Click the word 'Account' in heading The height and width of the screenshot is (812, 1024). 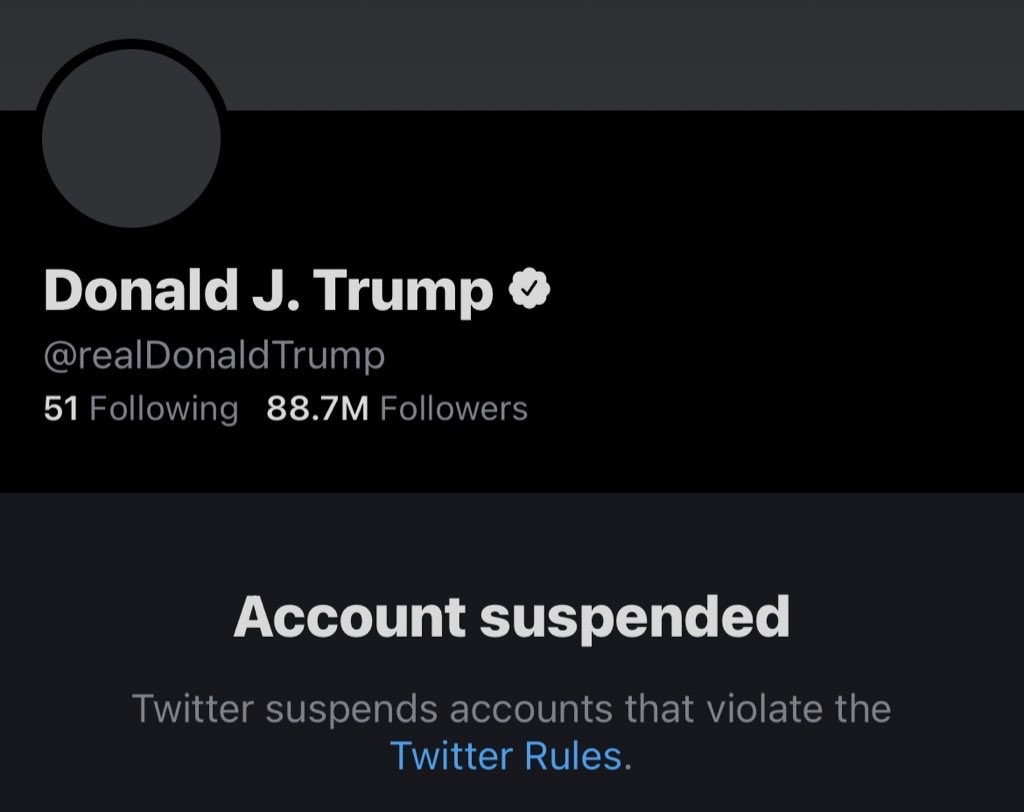click(x=350, y=617)
